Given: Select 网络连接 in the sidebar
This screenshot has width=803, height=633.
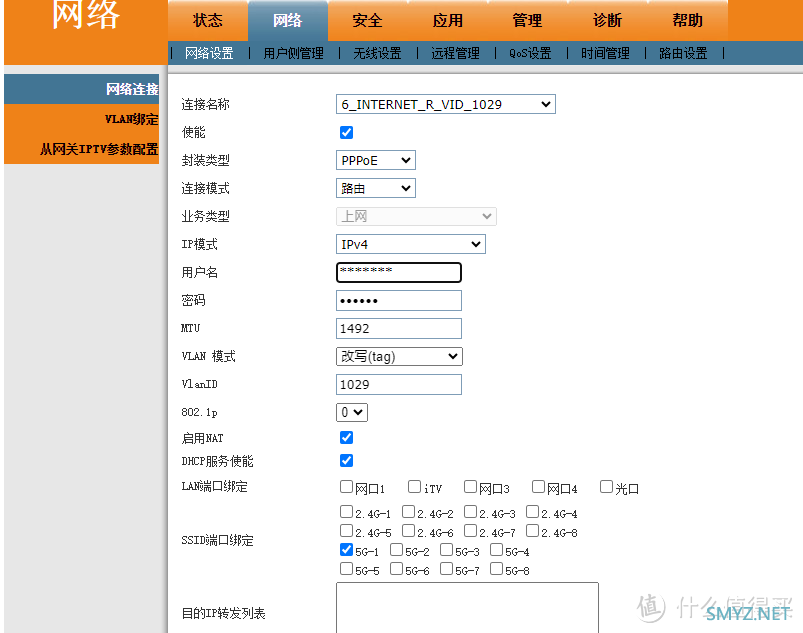Looking at the screenshot, I should pyautogui.click(x=81, y=89).
